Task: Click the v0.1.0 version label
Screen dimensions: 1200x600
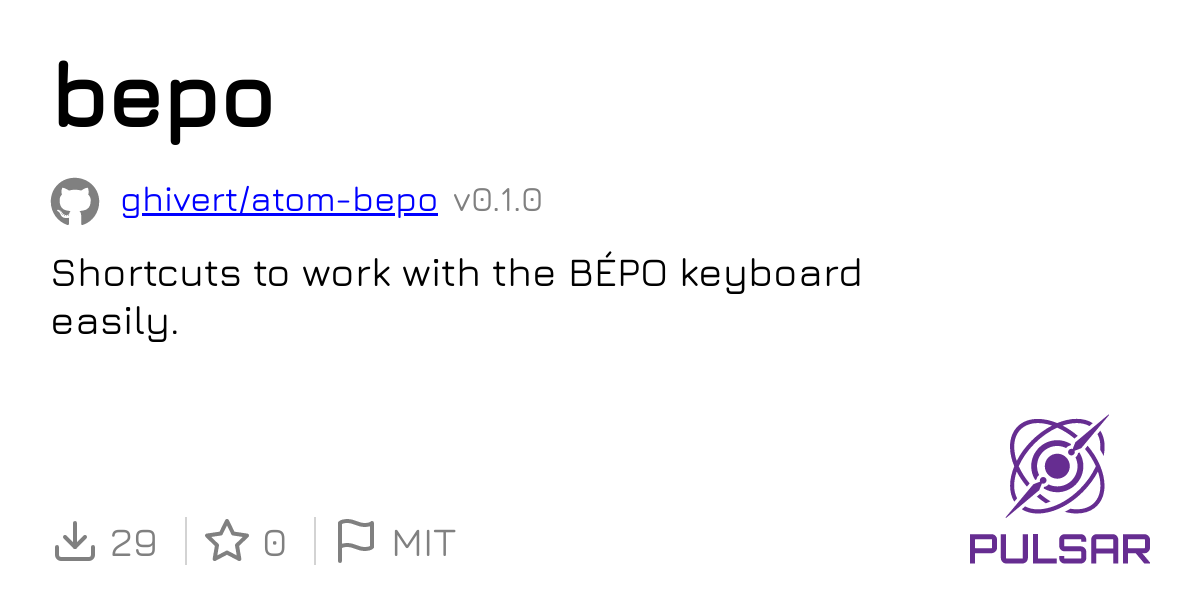Action: (497, 202)
